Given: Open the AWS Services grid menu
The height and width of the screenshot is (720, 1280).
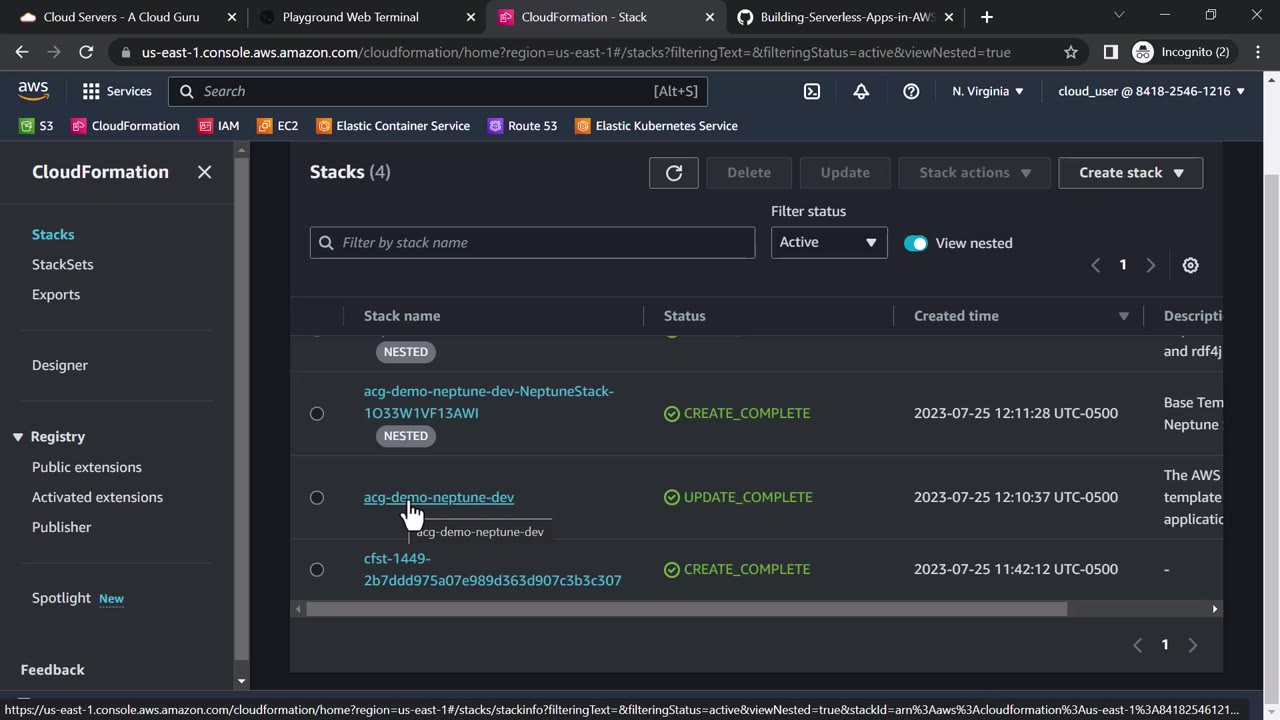Looking at the screenshot, I should 117,91.
